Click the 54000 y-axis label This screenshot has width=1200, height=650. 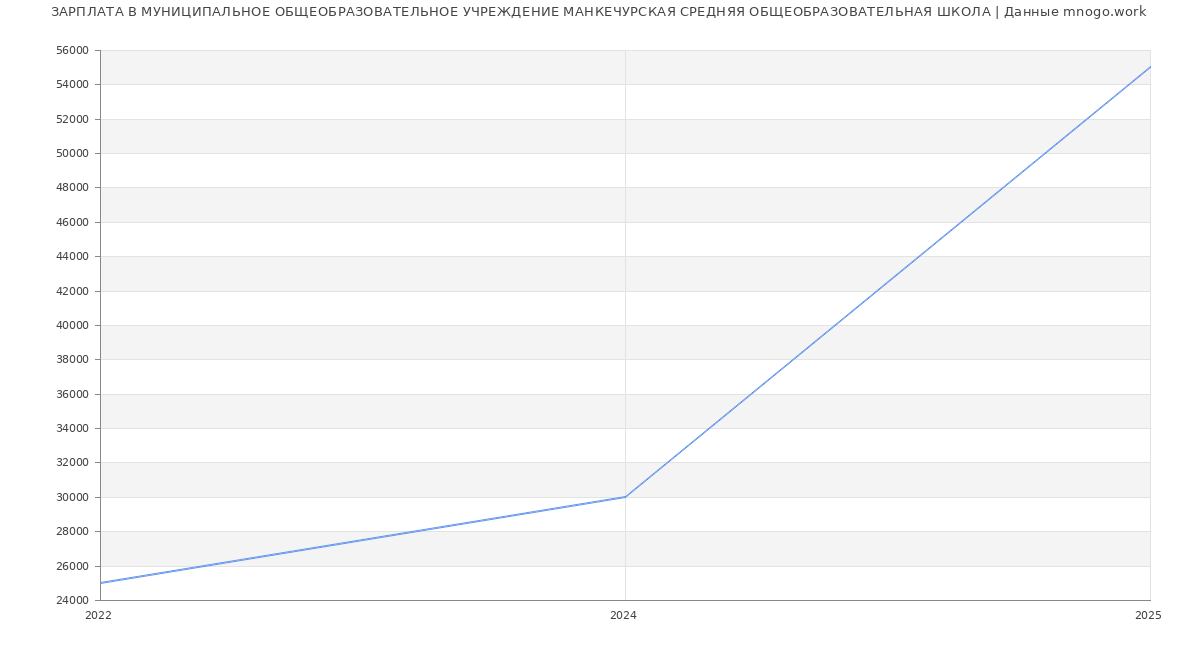(73, 84)
